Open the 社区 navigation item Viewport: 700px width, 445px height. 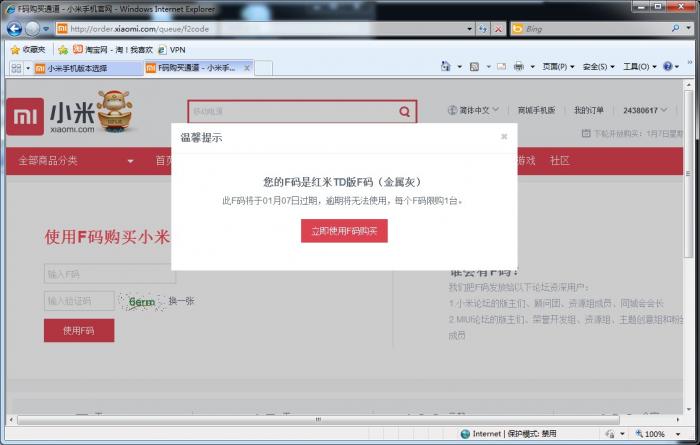[560, 161]
